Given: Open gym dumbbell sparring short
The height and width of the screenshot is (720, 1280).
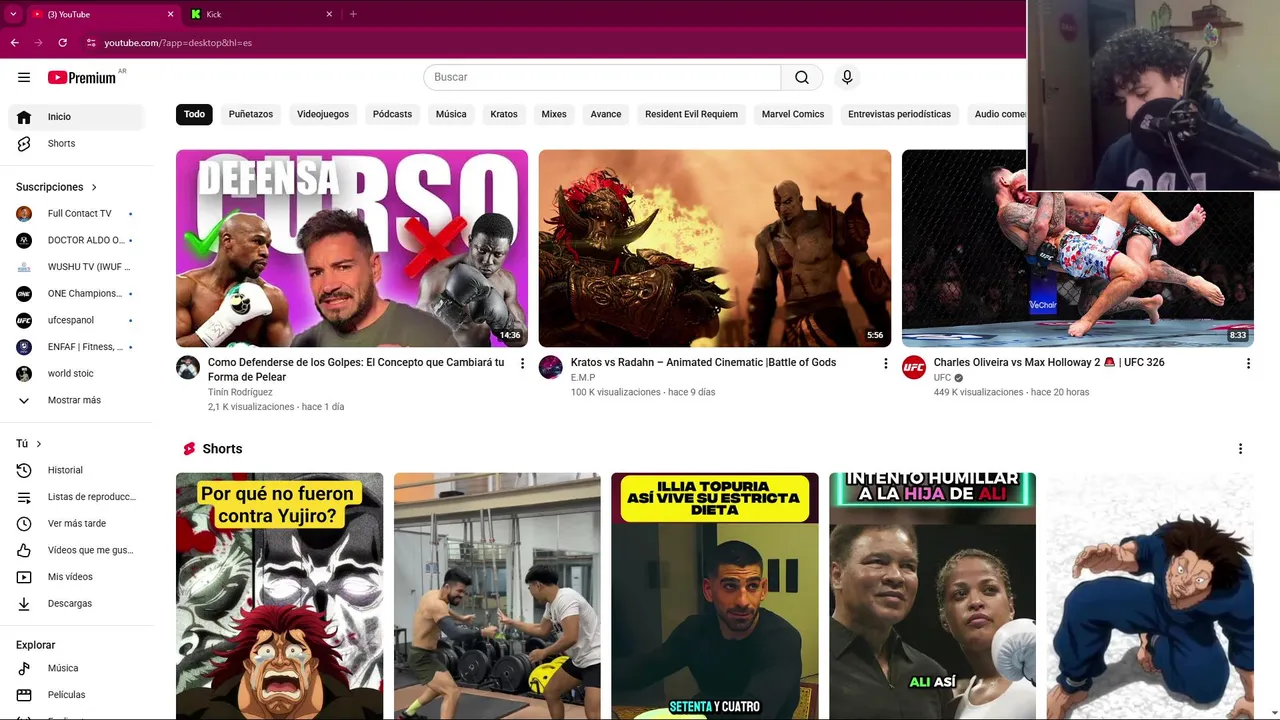Looking at the screenshot, I should click(x=497, y=596).
